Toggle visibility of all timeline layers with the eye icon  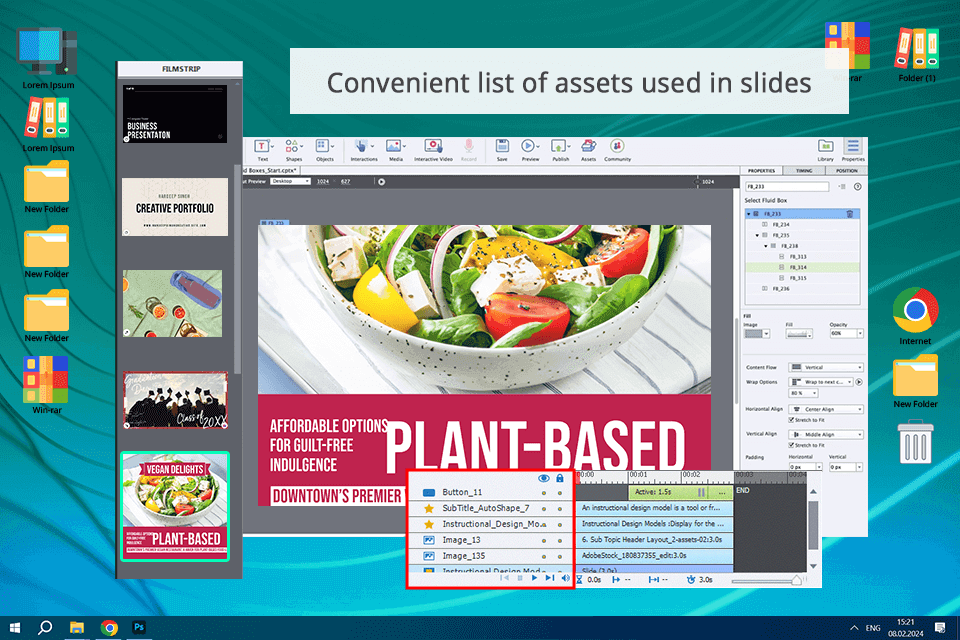click(543, 478)
